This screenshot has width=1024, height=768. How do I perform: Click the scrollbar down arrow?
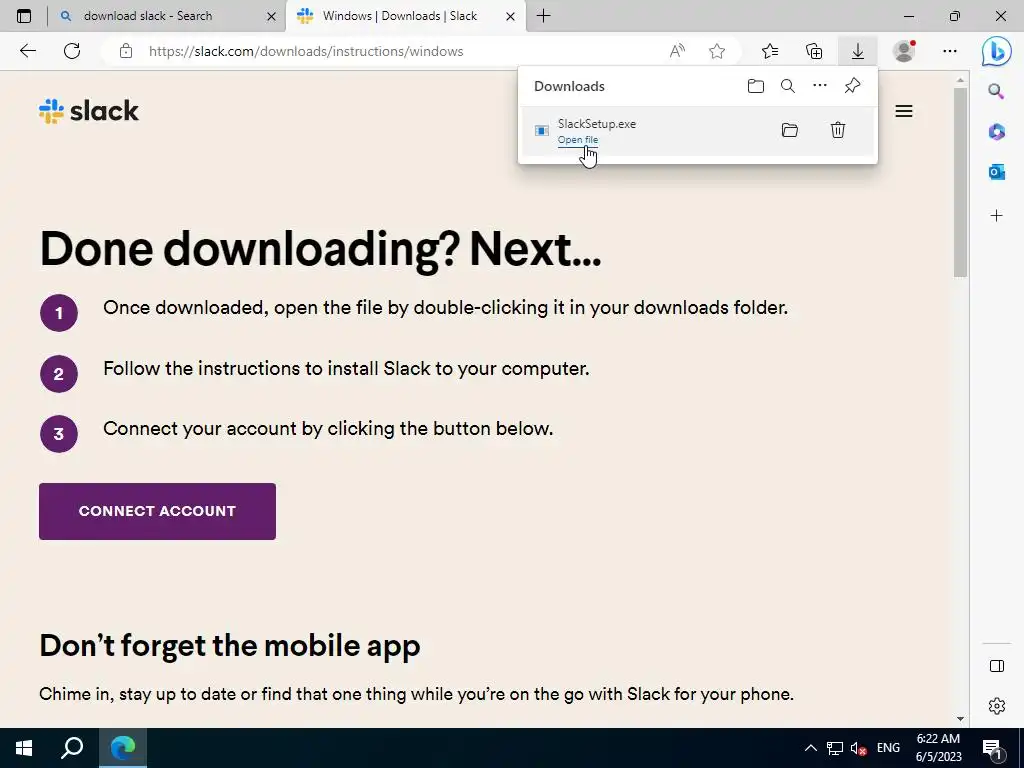click(960, 718)
